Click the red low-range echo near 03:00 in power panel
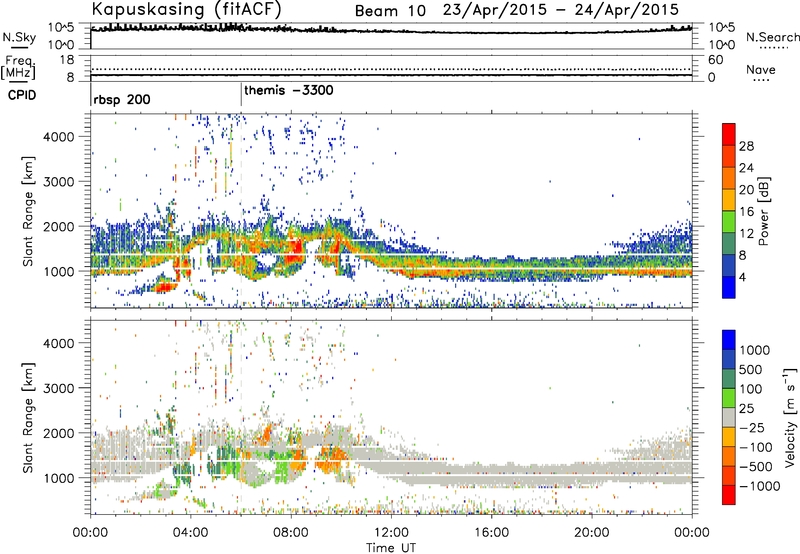This screenshot has width=800, height=554. (x=165, y=287)
